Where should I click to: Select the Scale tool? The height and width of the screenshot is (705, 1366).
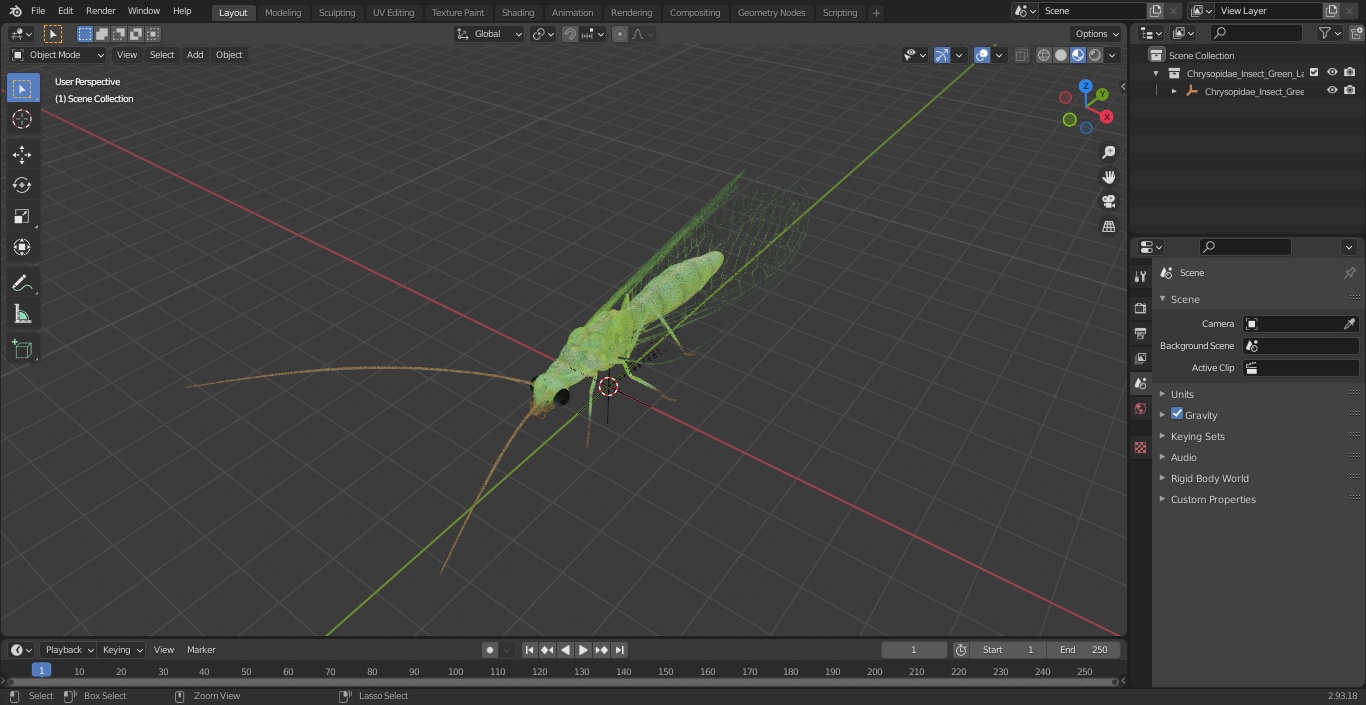22,216
